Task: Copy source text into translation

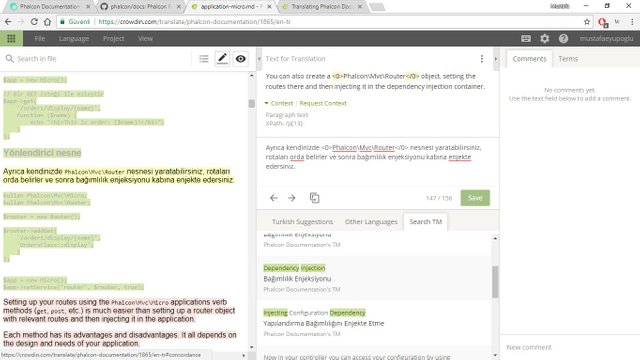Action: pyautogui.click(x=314, y=198)
